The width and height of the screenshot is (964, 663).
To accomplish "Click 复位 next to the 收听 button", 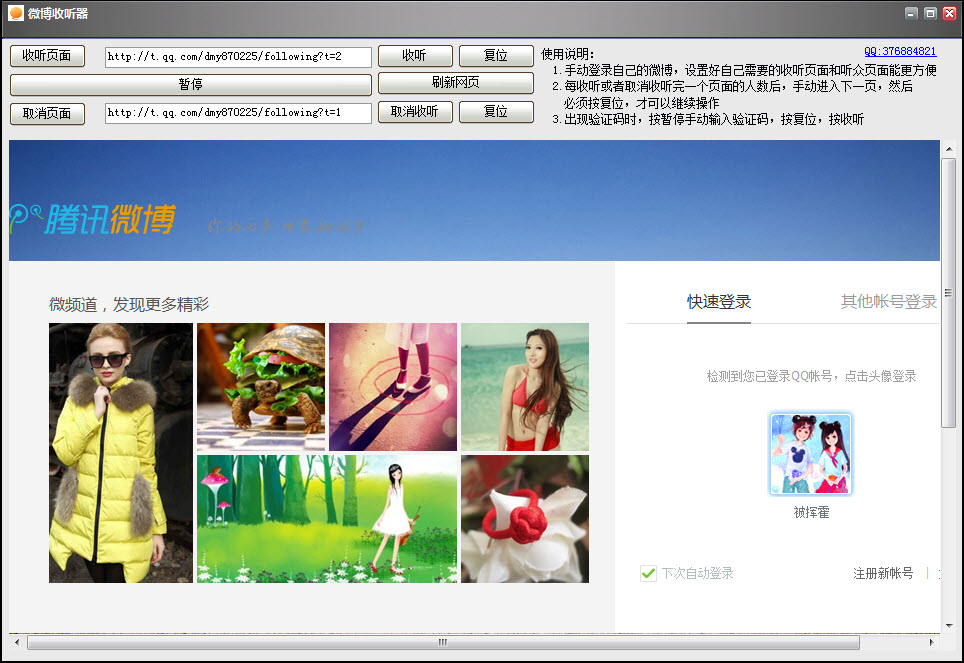I will click(496, 56).
